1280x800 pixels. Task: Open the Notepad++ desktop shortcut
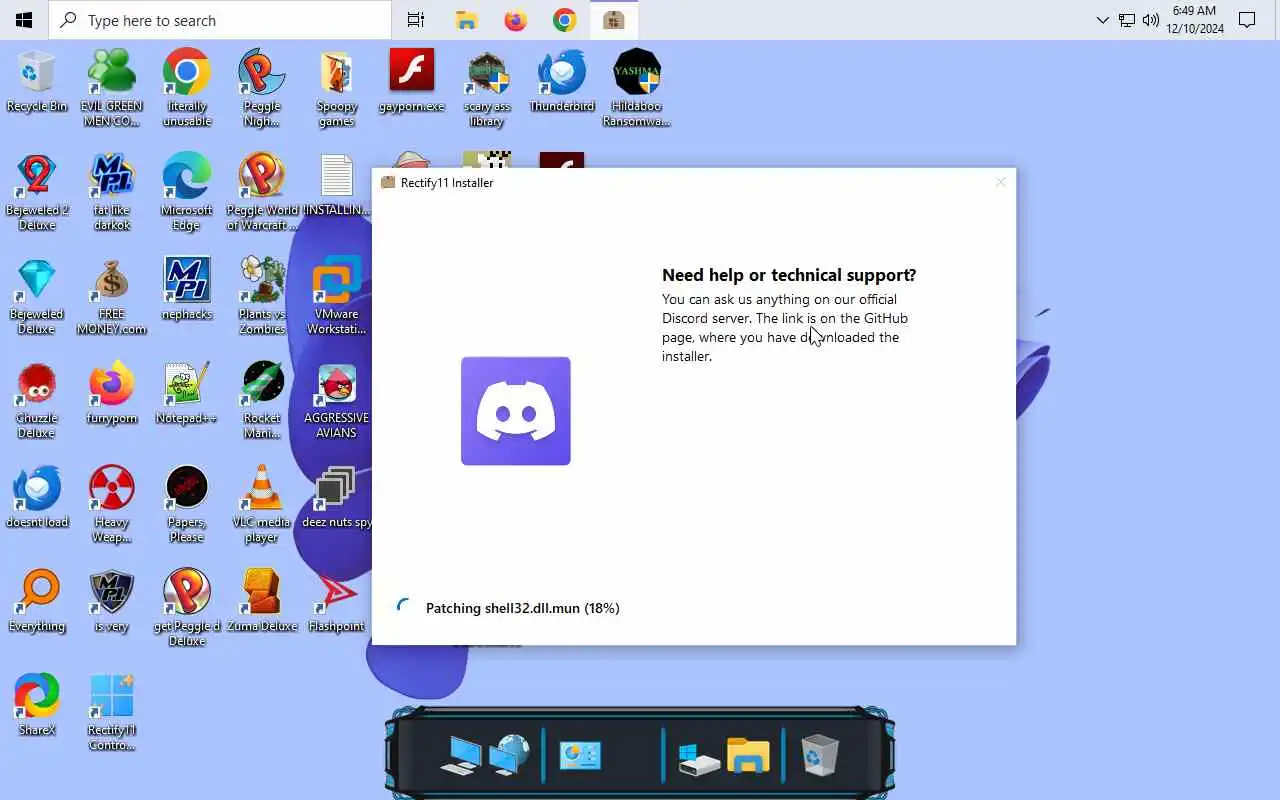pyautogui.click(x=187, y=394)
